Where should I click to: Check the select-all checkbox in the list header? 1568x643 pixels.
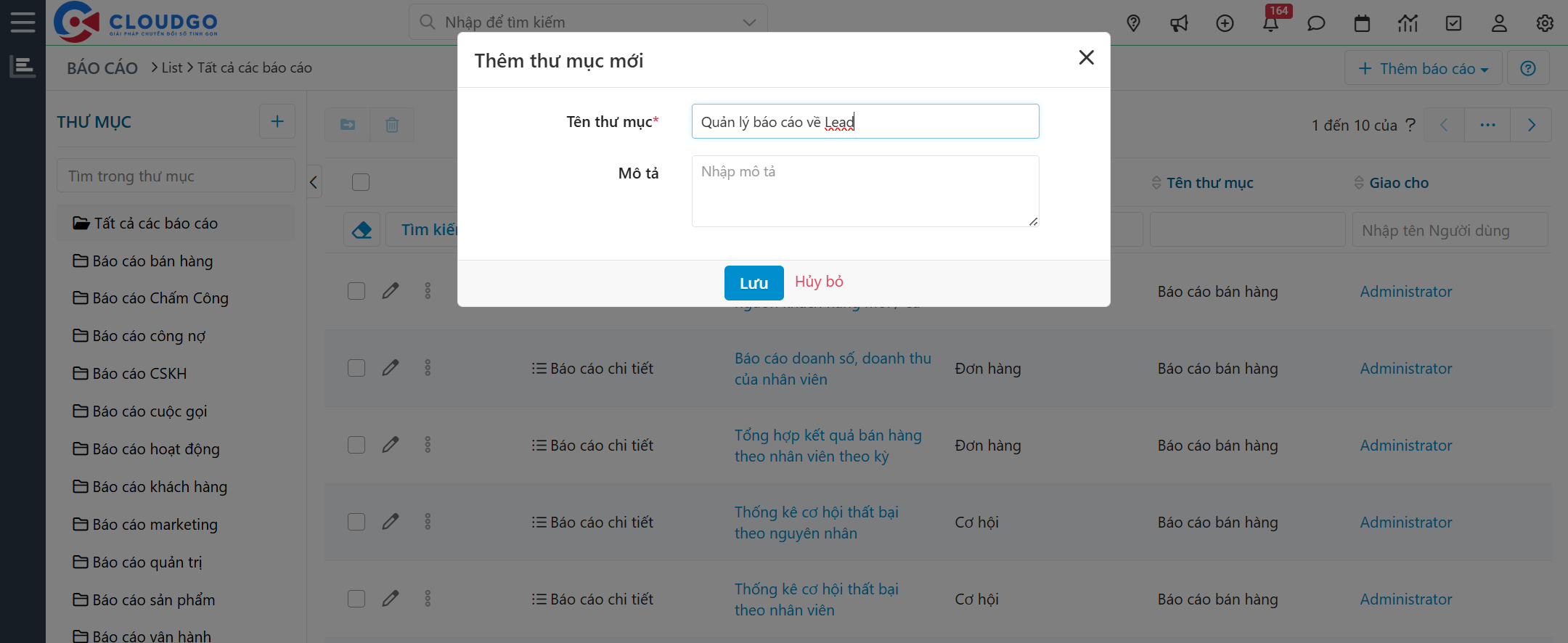[x=361, y=182]
